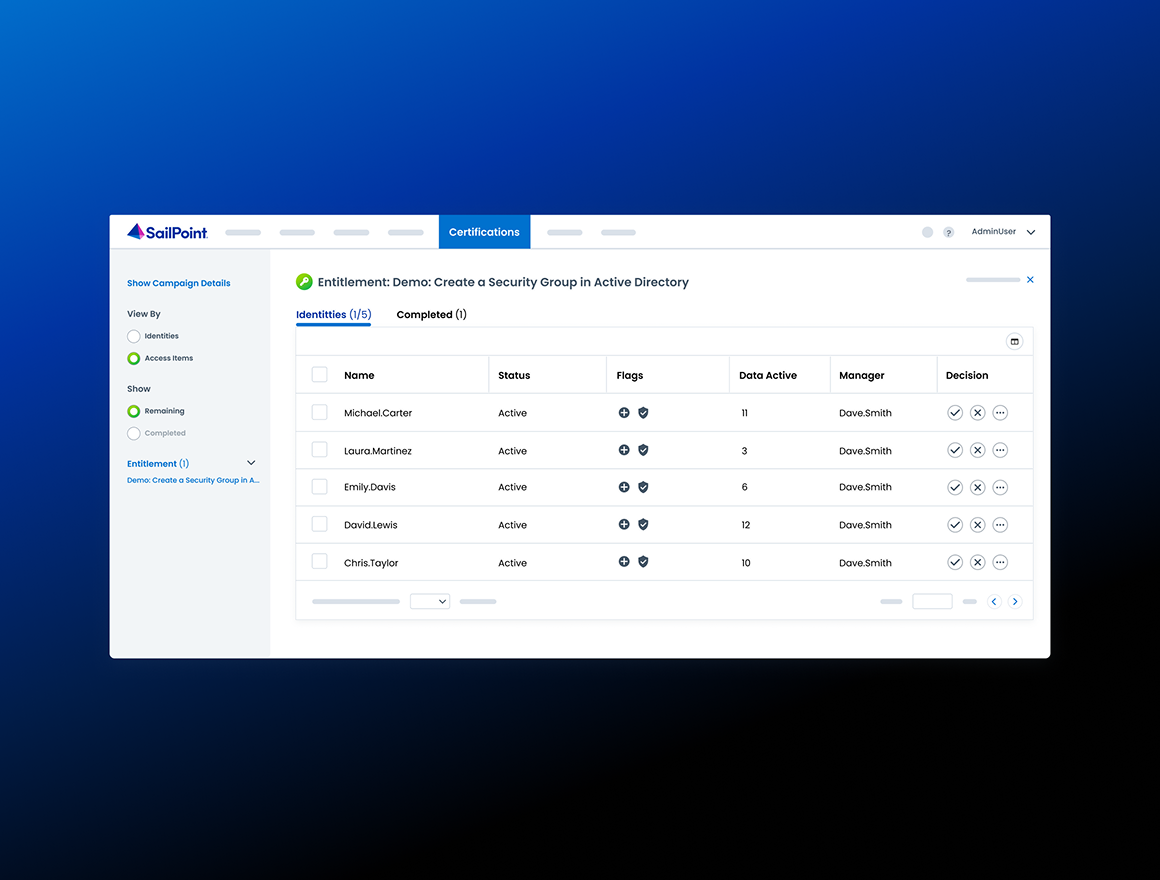1160x880 pixels.
Task: Click the Chris.Taylor name cell
Action: click(371, 563)
